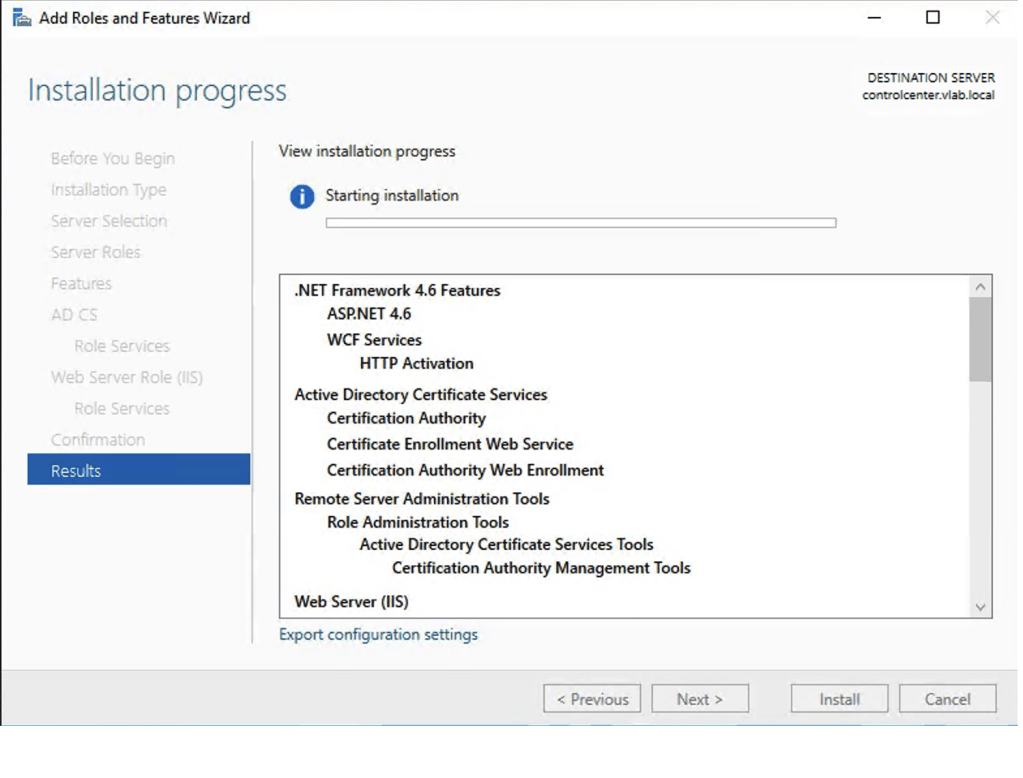Select the Results step in sidebar

coord(138,470)
